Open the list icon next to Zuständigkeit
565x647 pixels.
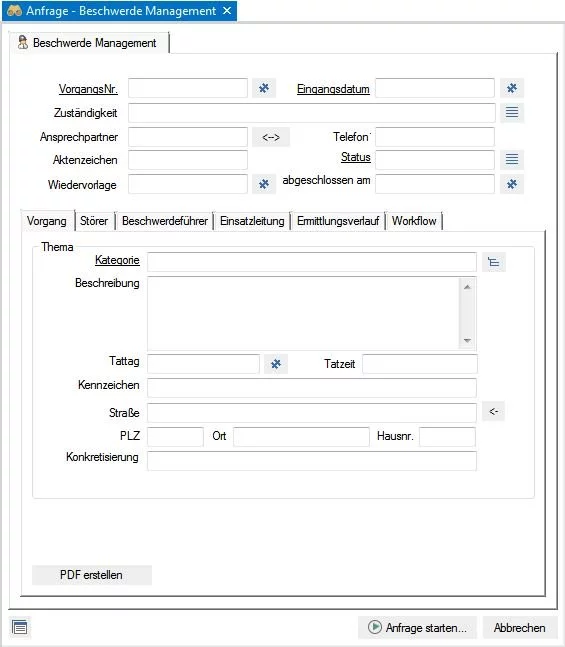point(512,112)
